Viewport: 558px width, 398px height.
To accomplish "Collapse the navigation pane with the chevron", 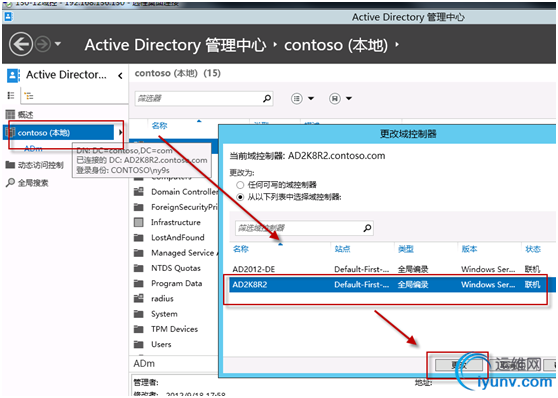I will (x=120, y=75).
